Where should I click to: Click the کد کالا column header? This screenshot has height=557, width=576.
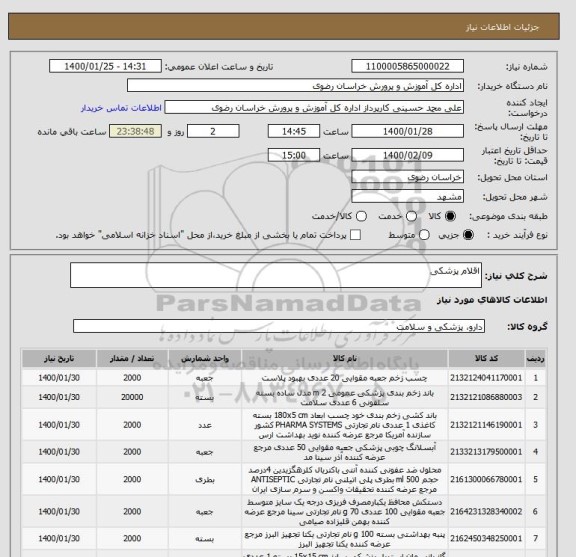(x=486, y=359)
